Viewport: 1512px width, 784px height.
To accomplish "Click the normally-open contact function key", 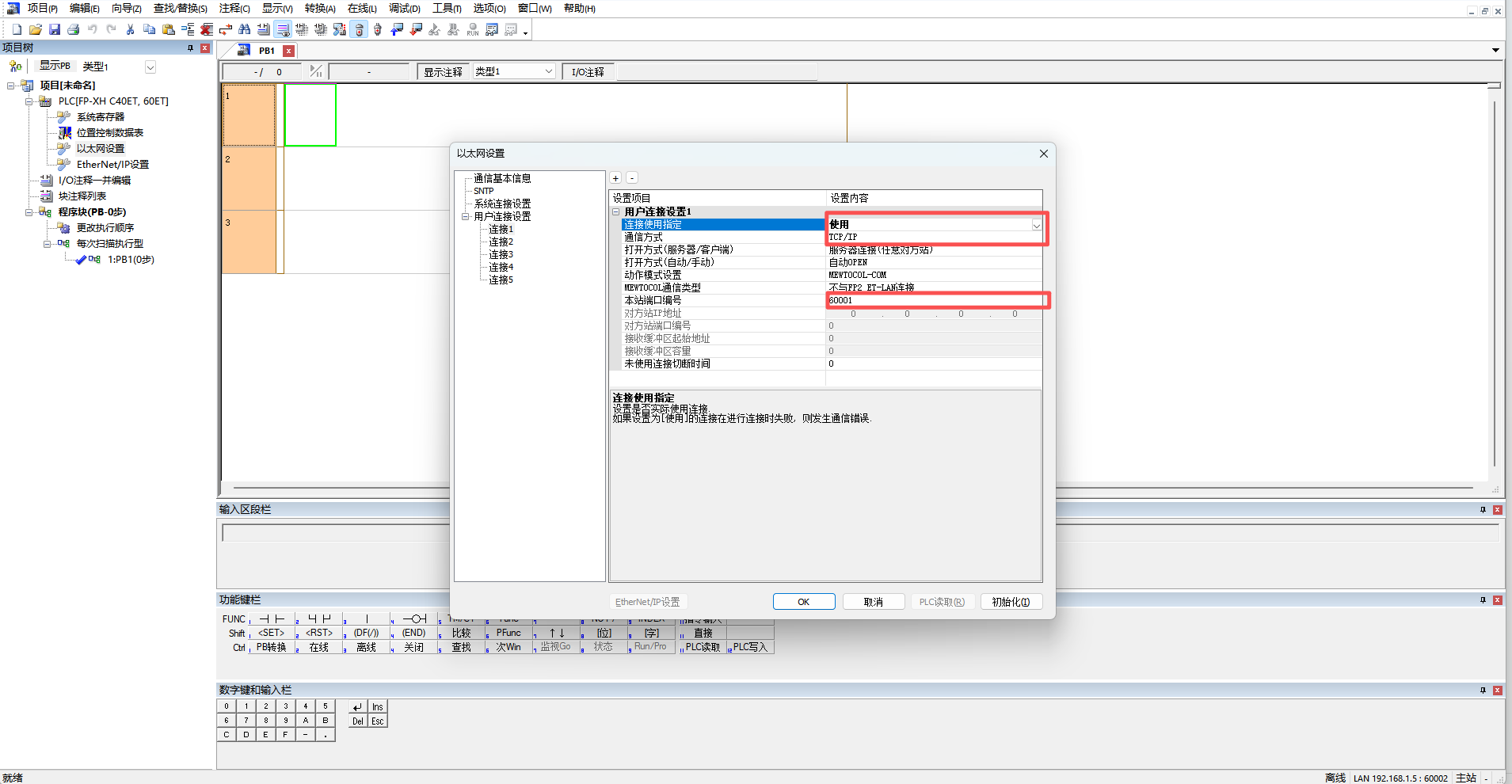I will pyautogui.click(x=272, y=618).
